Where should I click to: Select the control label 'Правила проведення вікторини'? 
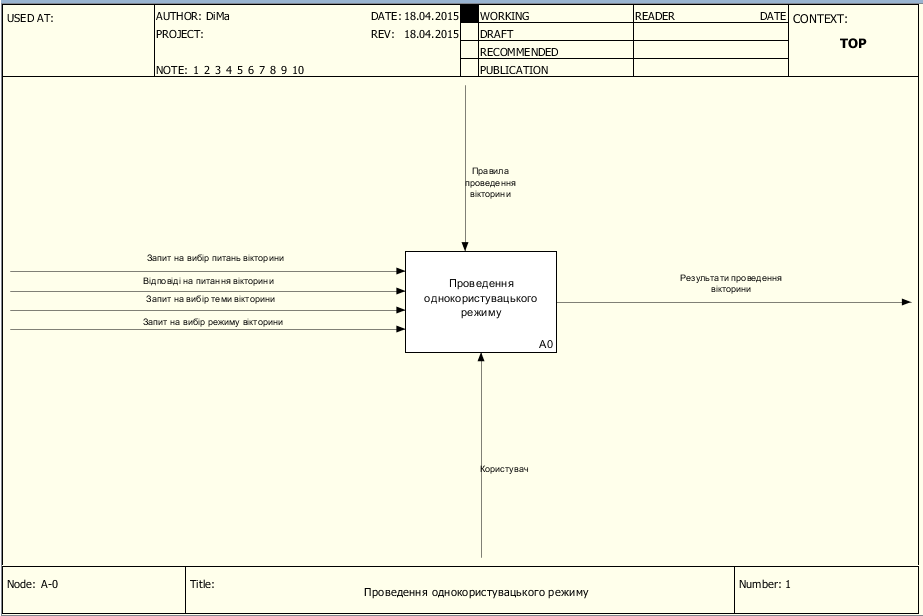[490, 183]
